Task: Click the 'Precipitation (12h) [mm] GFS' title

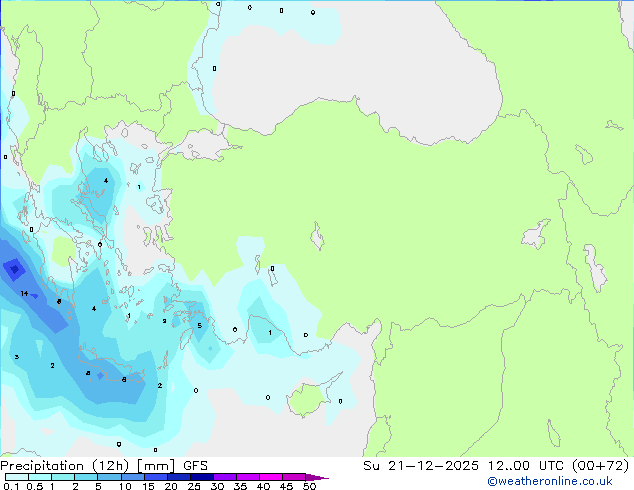Action: tap(104, 466)
